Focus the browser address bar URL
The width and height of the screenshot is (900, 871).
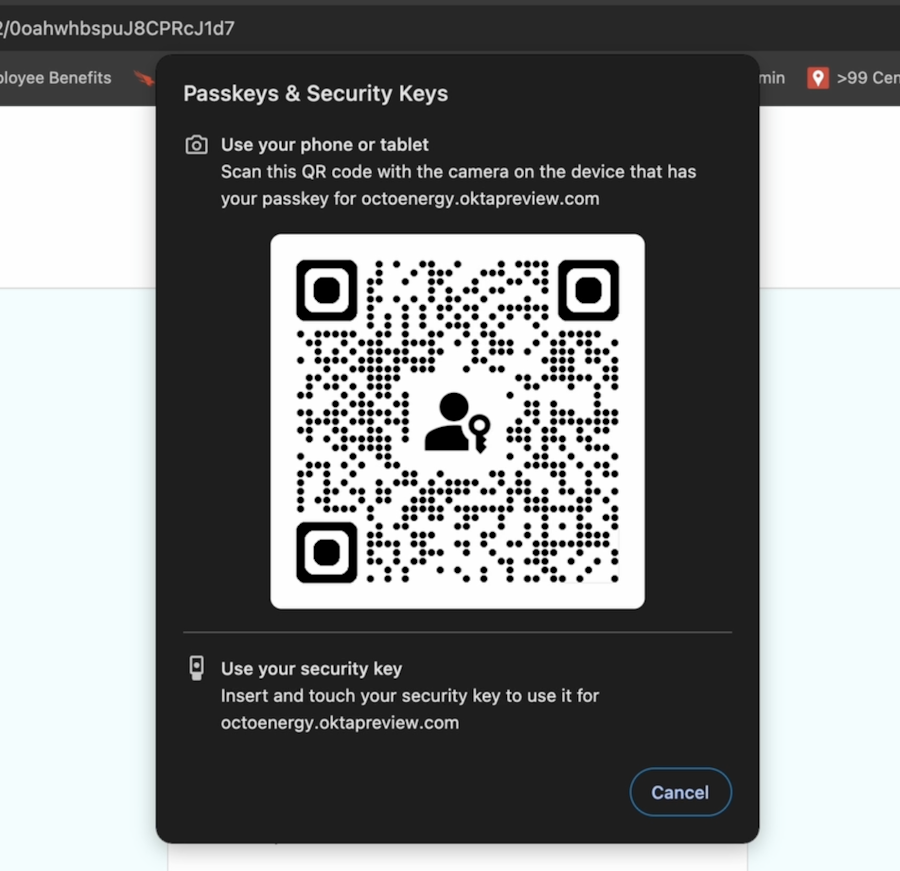120,28
